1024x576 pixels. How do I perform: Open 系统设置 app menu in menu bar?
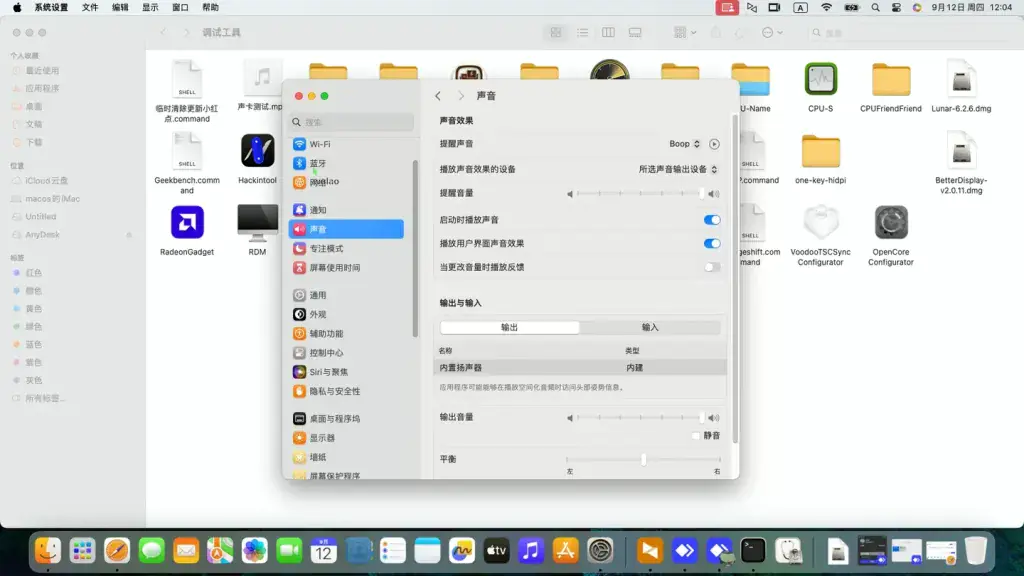click(x=51, y=7)
